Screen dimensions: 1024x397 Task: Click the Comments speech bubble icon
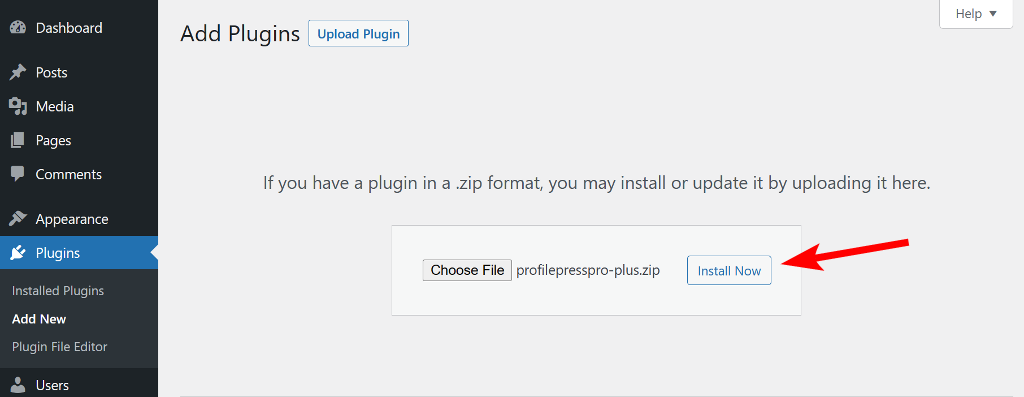pyautogui.click(x=18, y=174)
